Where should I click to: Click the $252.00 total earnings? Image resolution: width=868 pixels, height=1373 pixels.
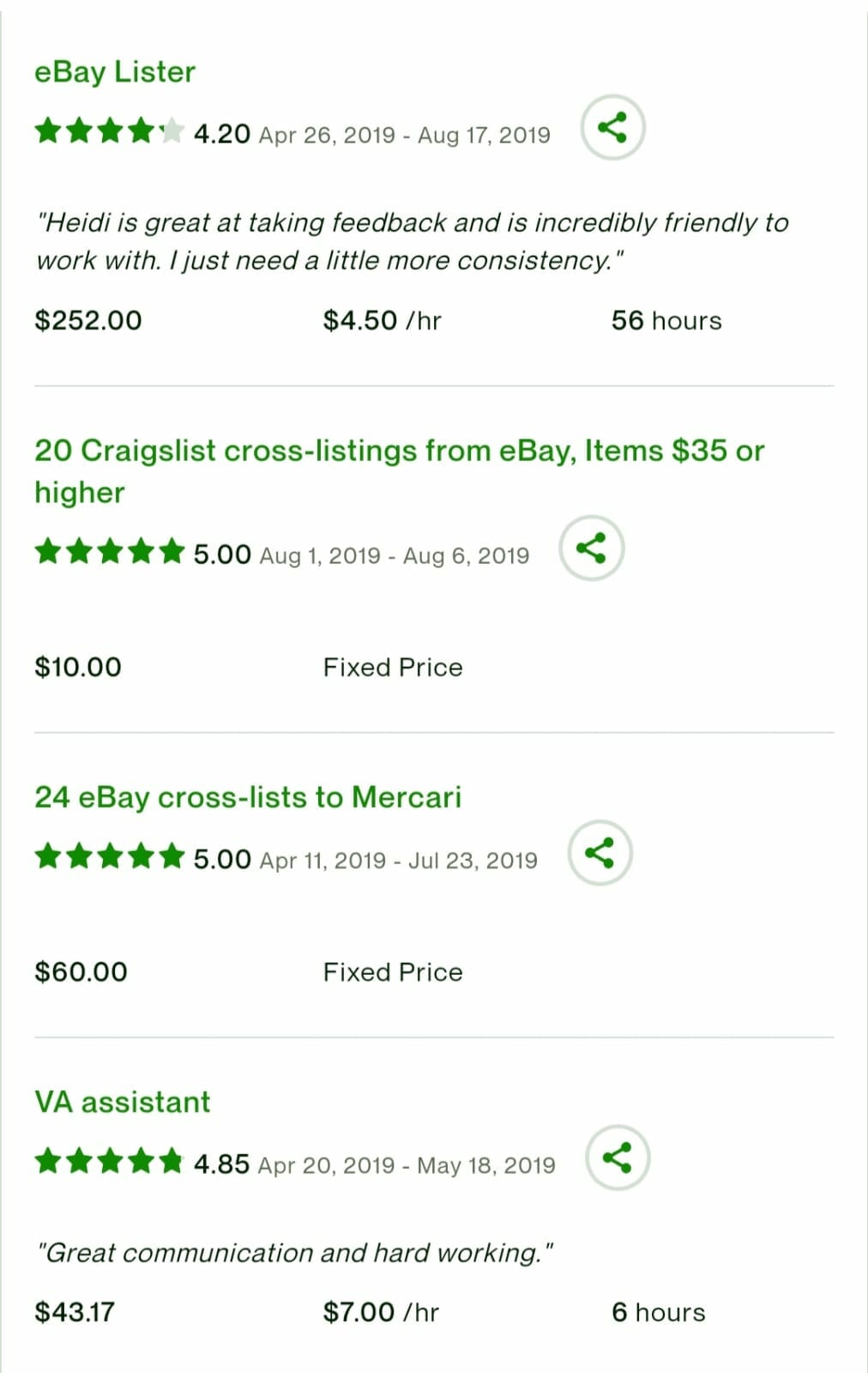tap(88, 321)
